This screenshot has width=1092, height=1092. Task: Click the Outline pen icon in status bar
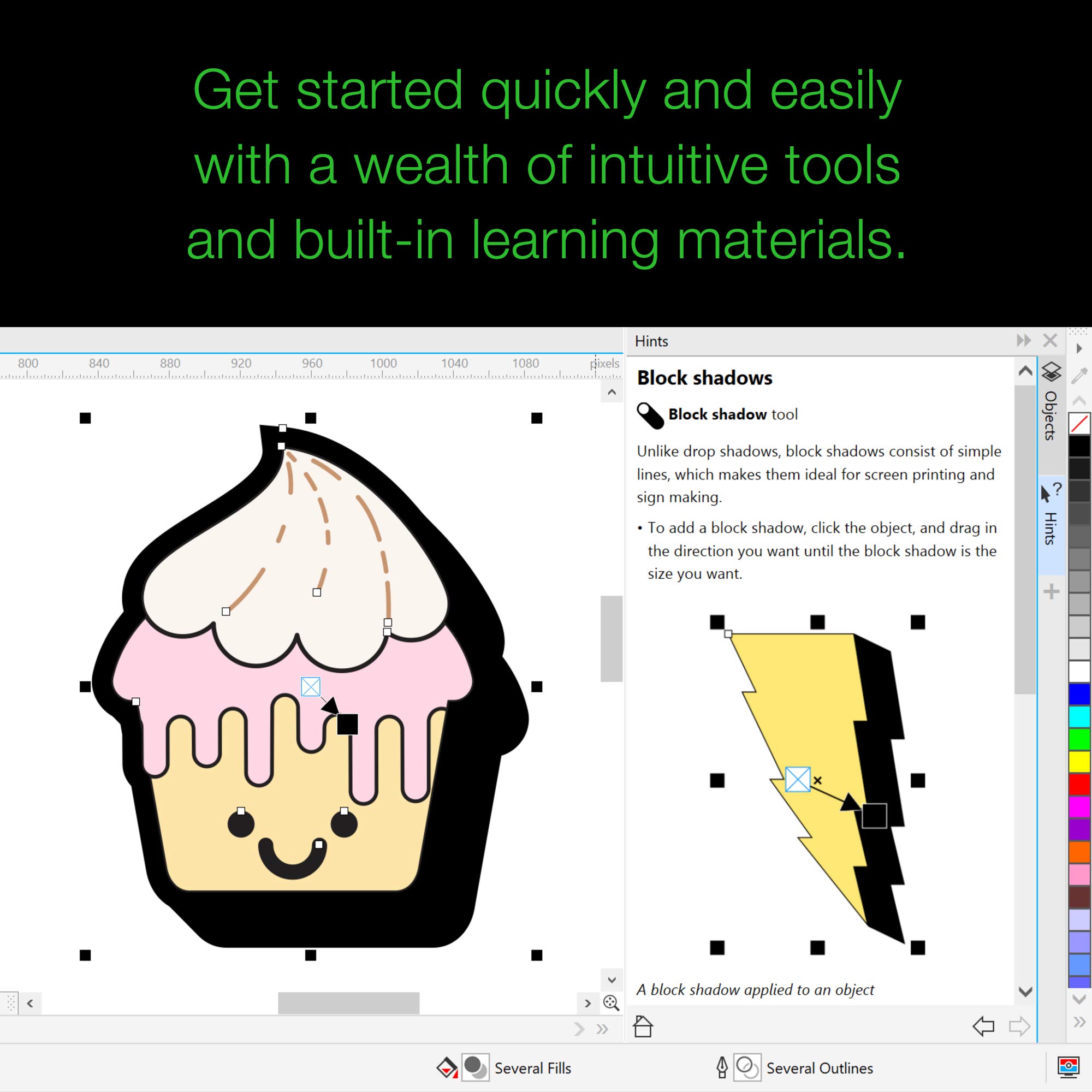pyautogui.click(x=722, y=1067)
